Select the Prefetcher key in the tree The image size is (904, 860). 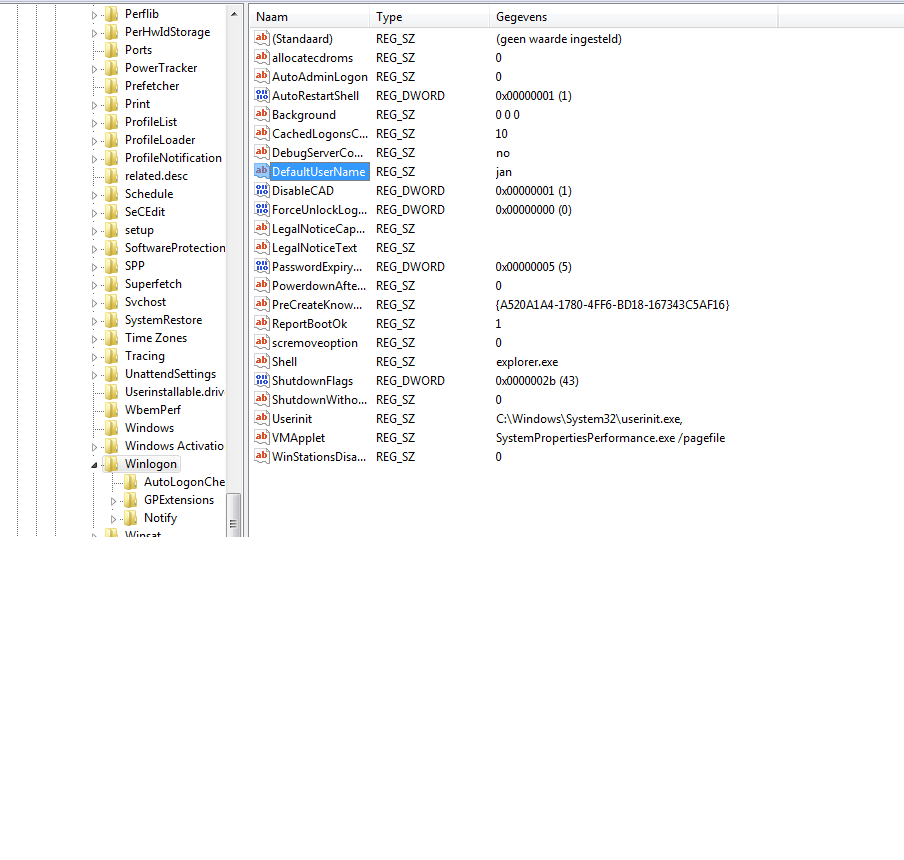152,86
